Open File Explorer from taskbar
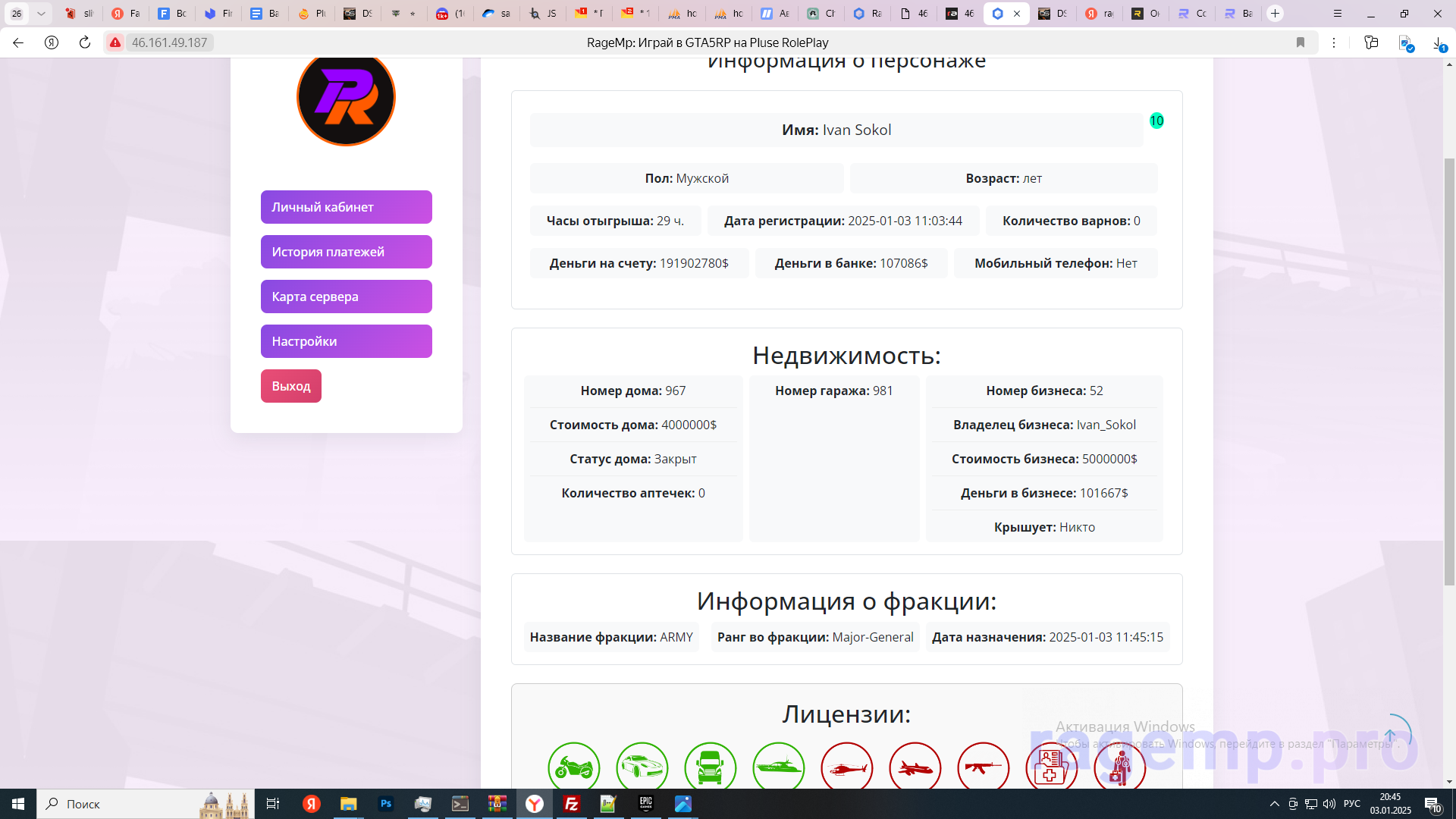This screenshot has height=819, width=1456. coord(348,804)
